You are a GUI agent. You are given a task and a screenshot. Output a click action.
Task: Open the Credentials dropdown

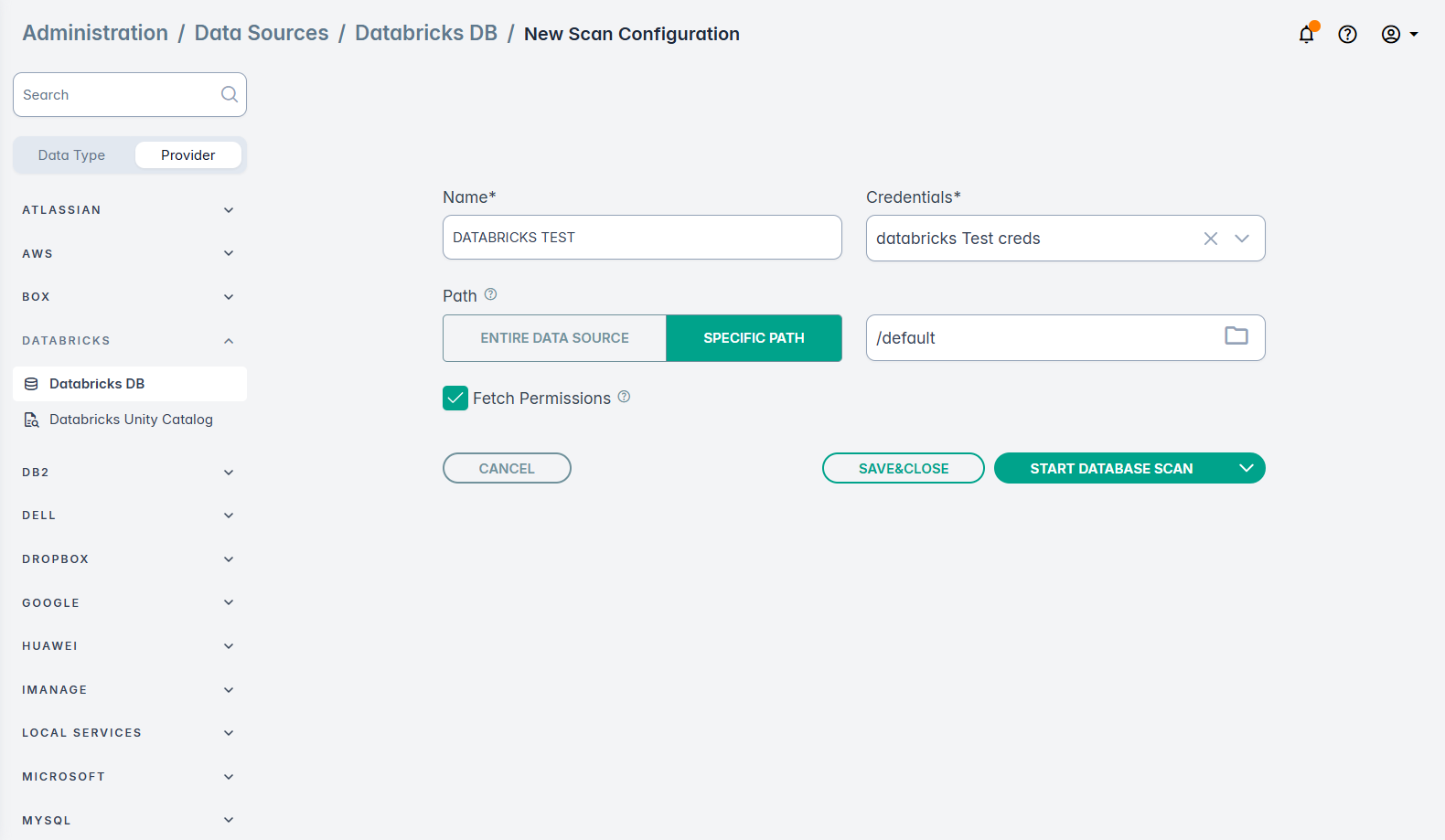point(1242,239)
